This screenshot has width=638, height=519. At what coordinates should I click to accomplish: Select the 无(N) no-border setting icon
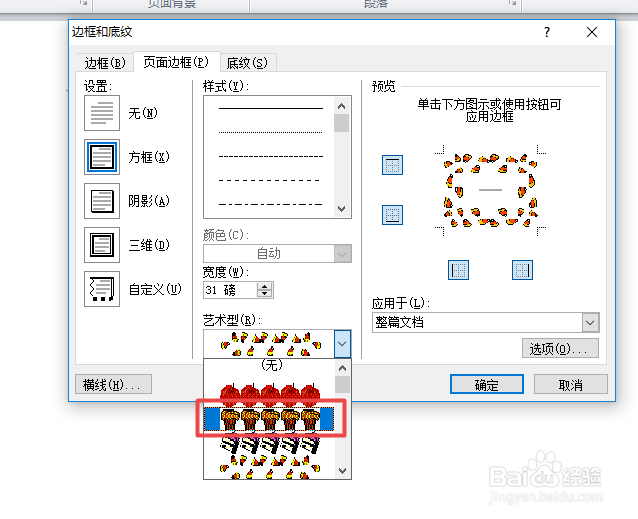(x=102, y=113)
